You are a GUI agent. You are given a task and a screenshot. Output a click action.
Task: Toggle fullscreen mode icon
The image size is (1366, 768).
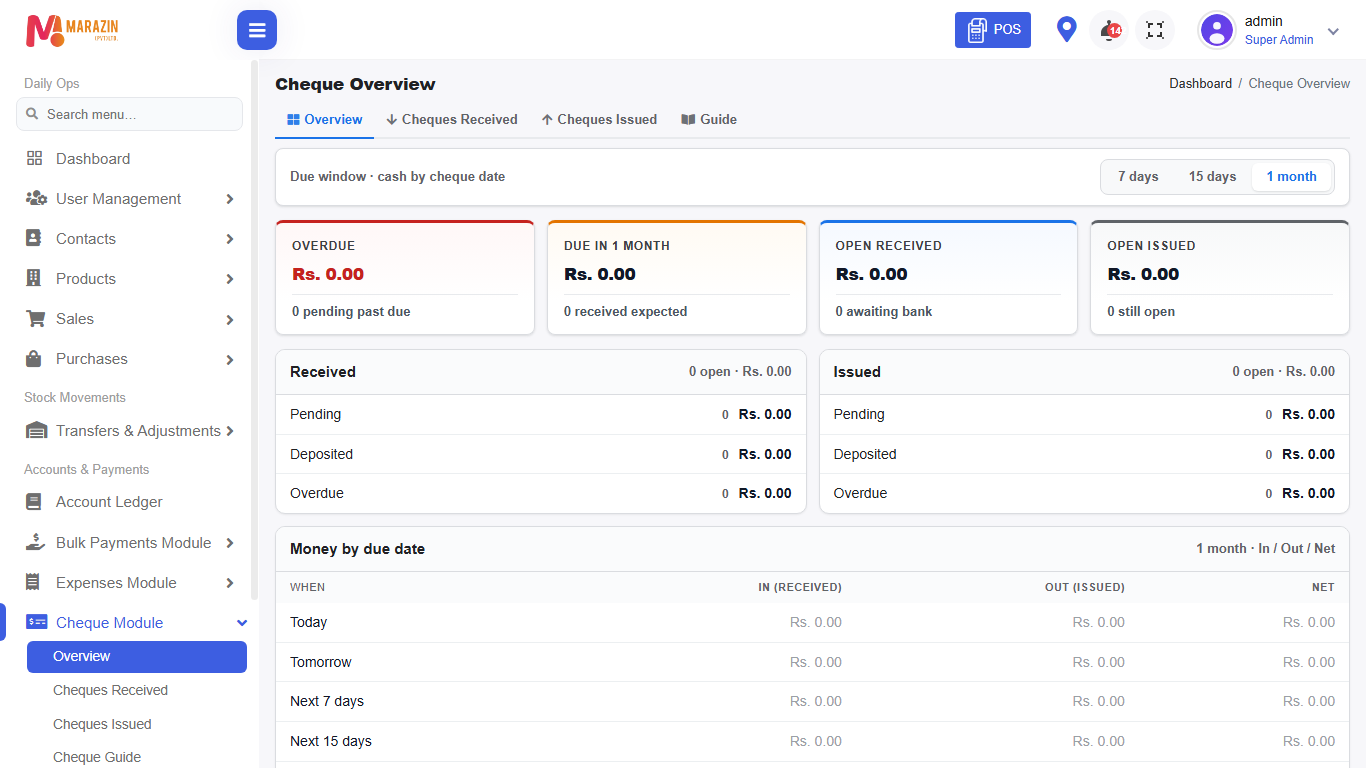pyautogui.click(x=1155, y=30)
